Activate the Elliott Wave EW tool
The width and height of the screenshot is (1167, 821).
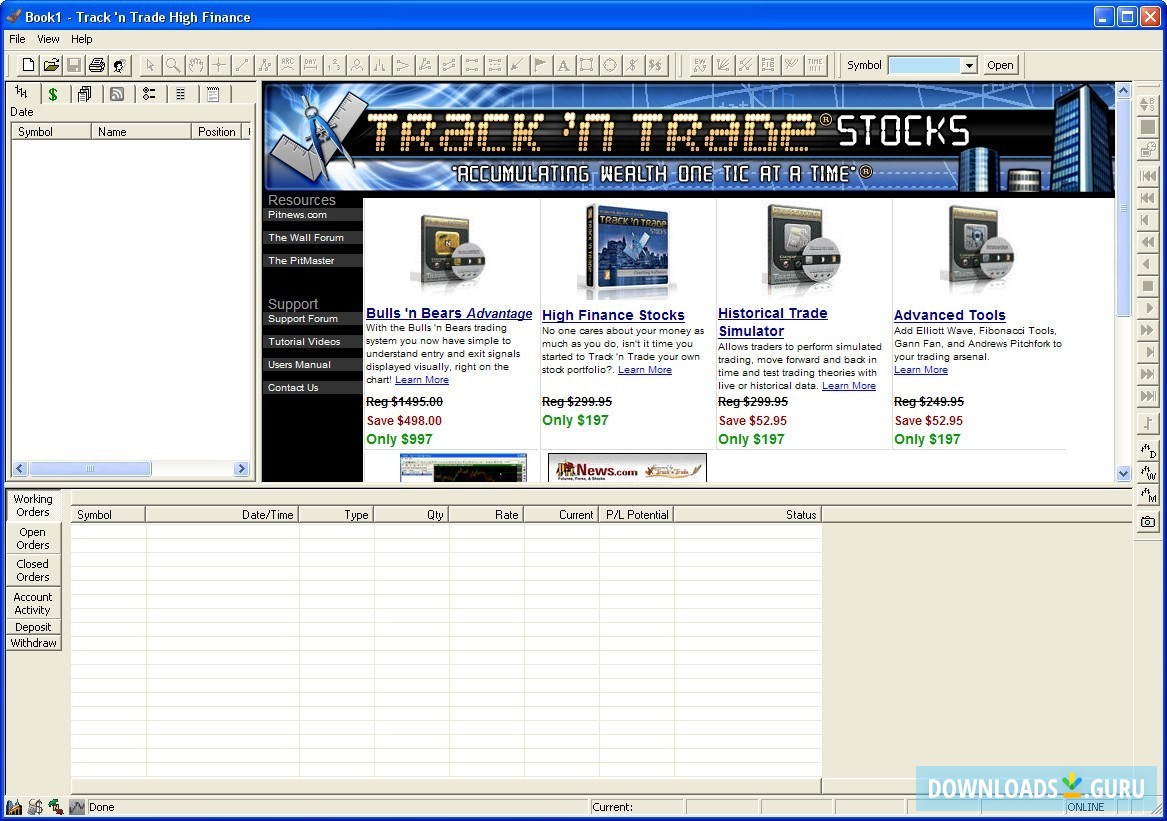click(699, 65)
